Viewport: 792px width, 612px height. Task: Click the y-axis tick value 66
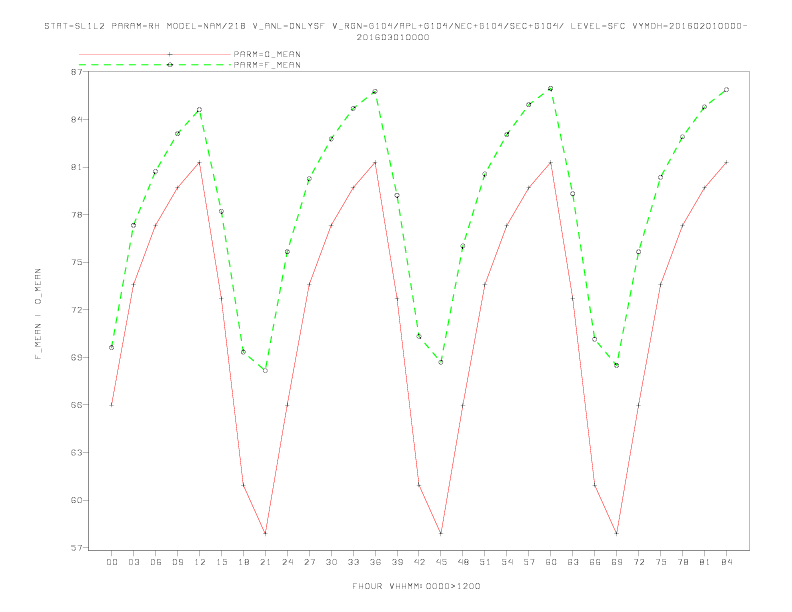click(76, 405)
